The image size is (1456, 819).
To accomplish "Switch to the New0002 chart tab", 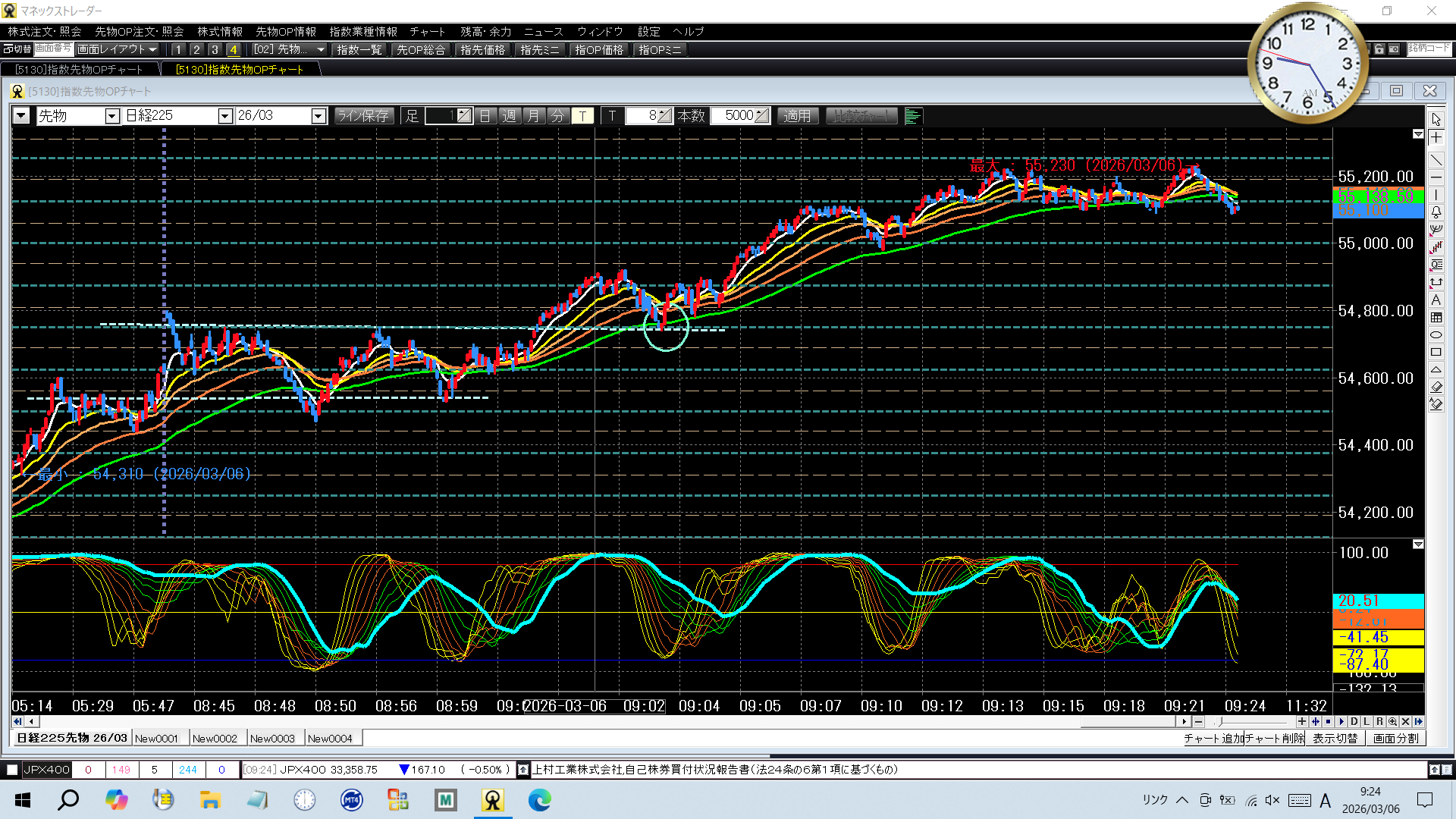I will tap(215, 739).
